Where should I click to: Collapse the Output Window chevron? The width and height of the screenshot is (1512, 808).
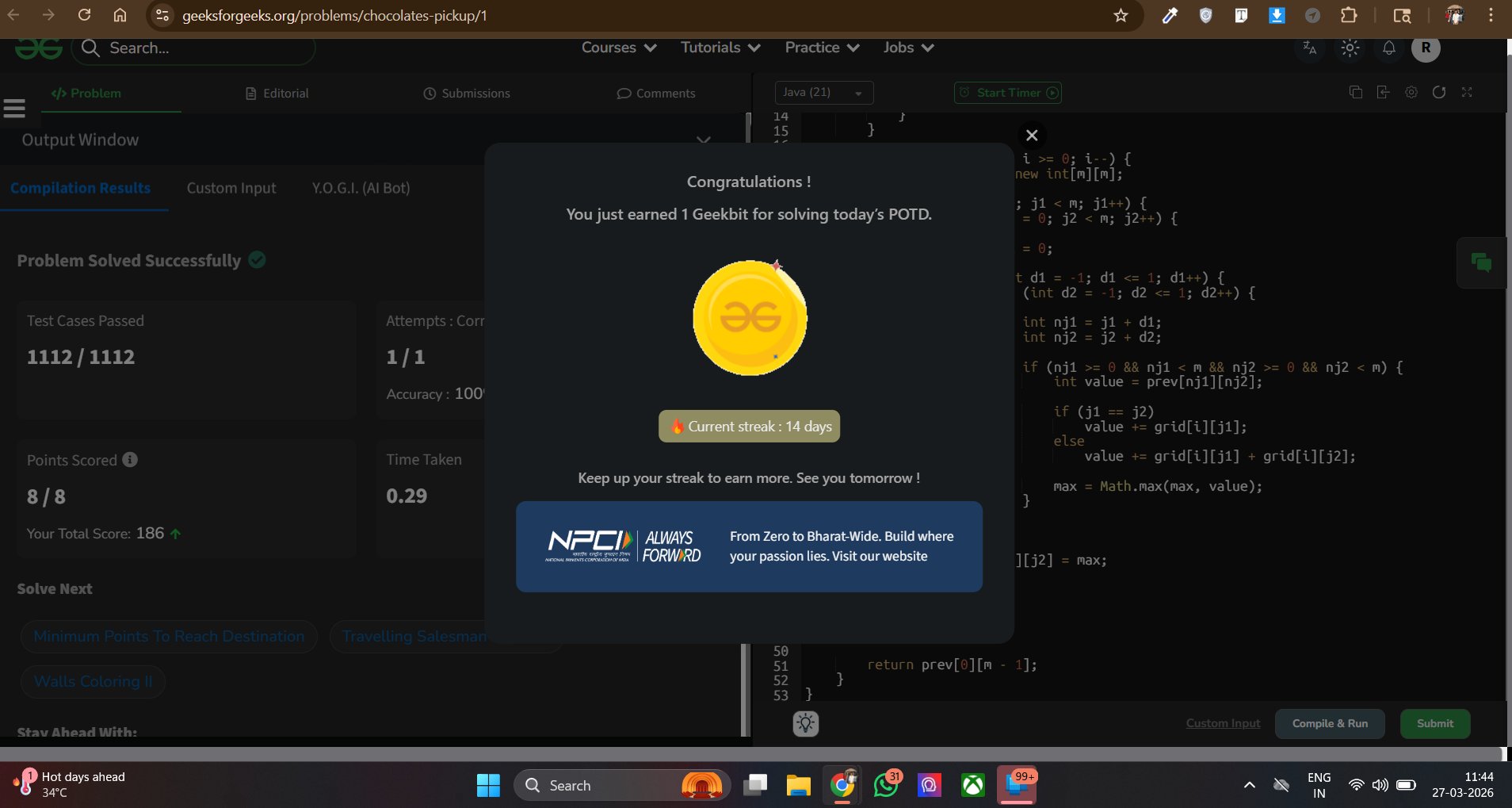coord(703,140)
